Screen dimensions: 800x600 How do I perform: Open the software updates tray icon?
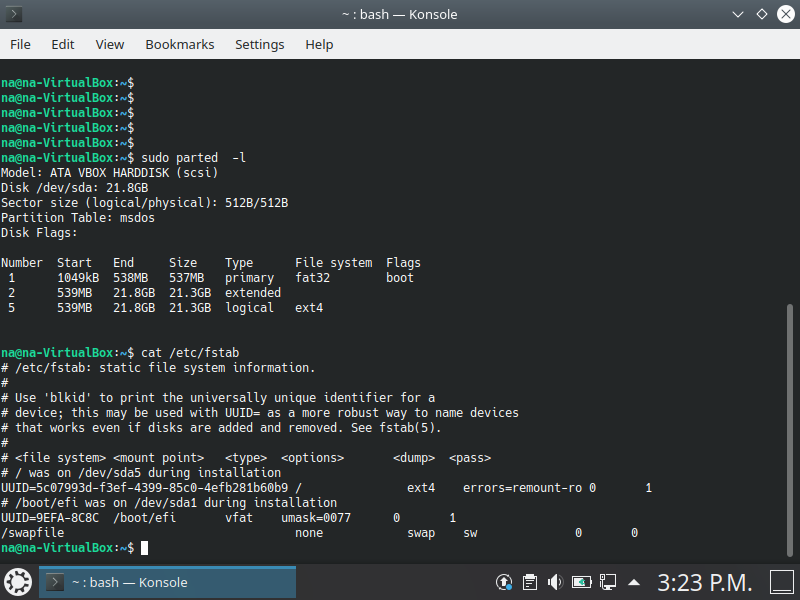click(505, 582)
